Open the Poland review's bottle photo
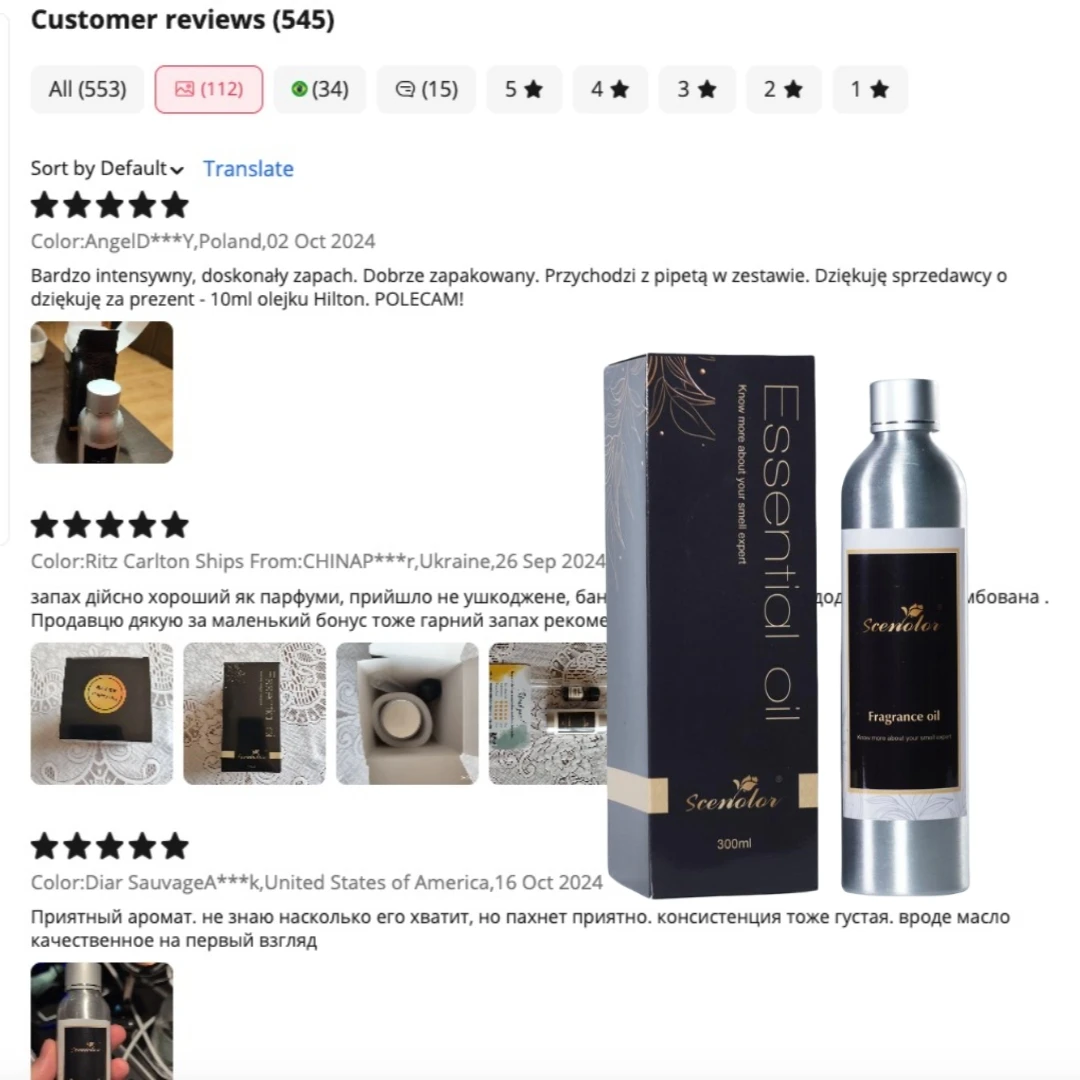This screenshot has width=1080, height=1080. click(102, 393)
